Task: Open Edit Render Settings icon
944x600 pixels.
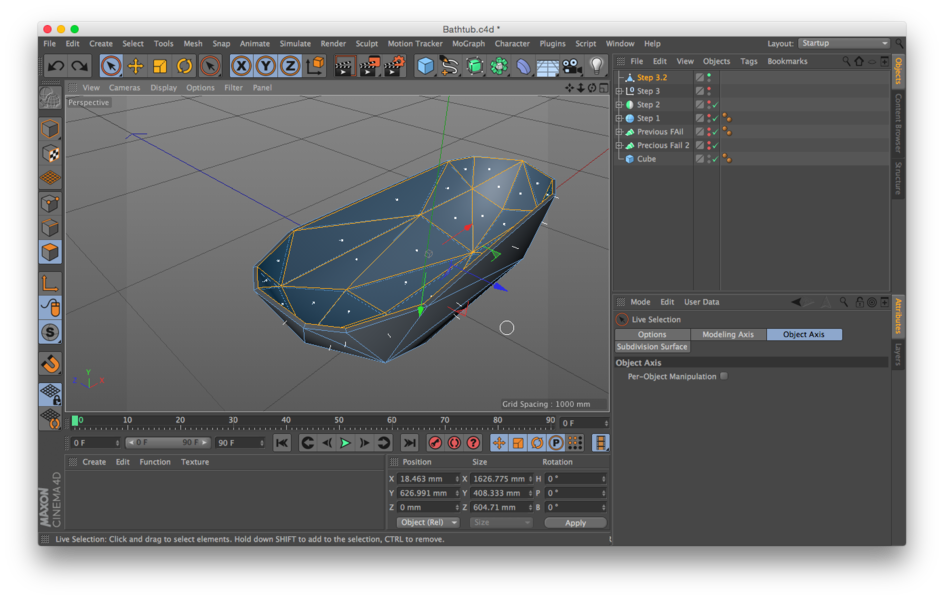Action: click(x=394, y=66)
